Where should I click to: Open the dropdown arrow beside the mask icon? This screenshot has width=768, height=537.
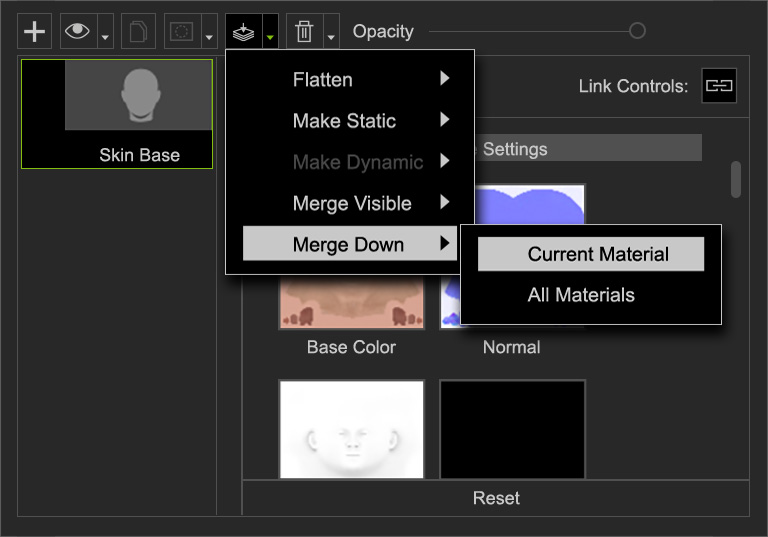pyautogui.click(x=209, y=37)
